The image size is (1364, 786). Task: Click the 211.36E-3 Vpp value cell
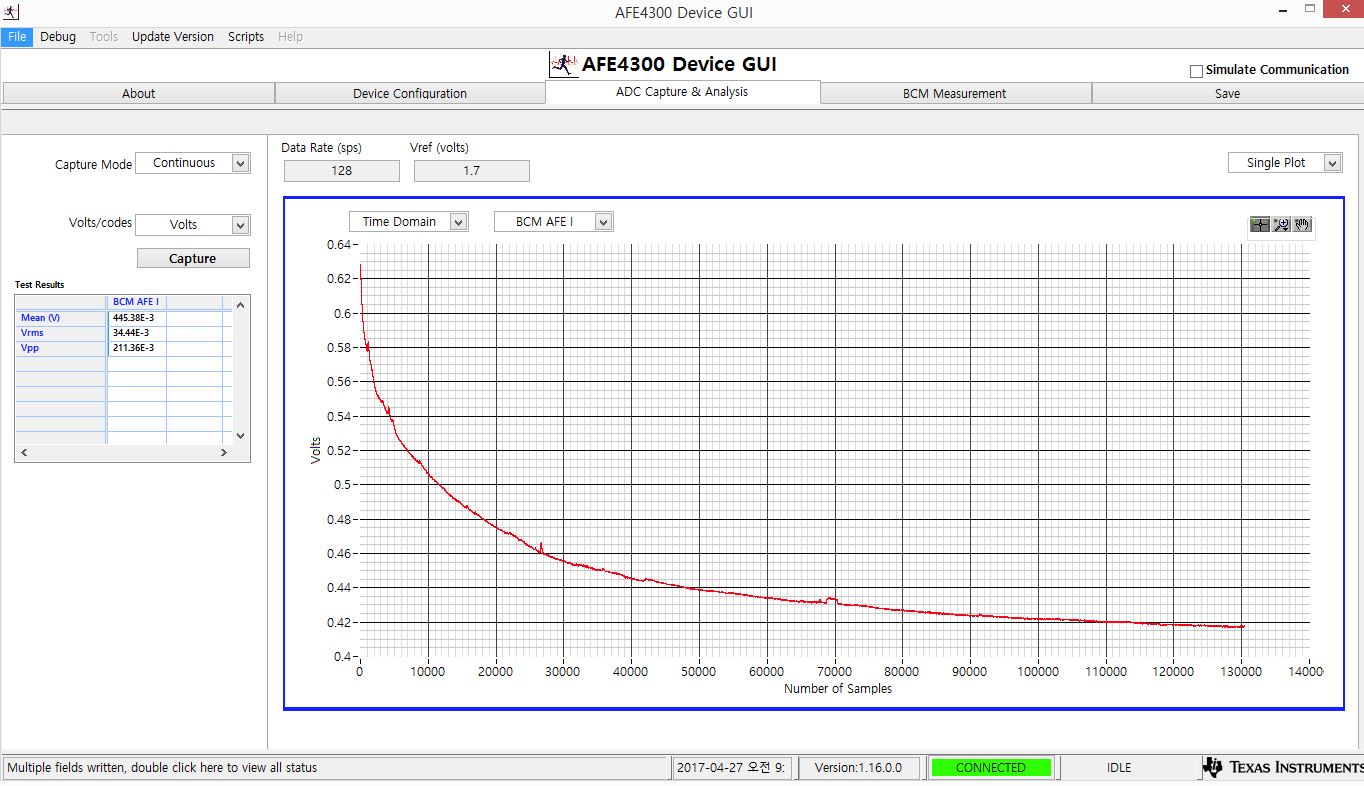click(136, 348)
